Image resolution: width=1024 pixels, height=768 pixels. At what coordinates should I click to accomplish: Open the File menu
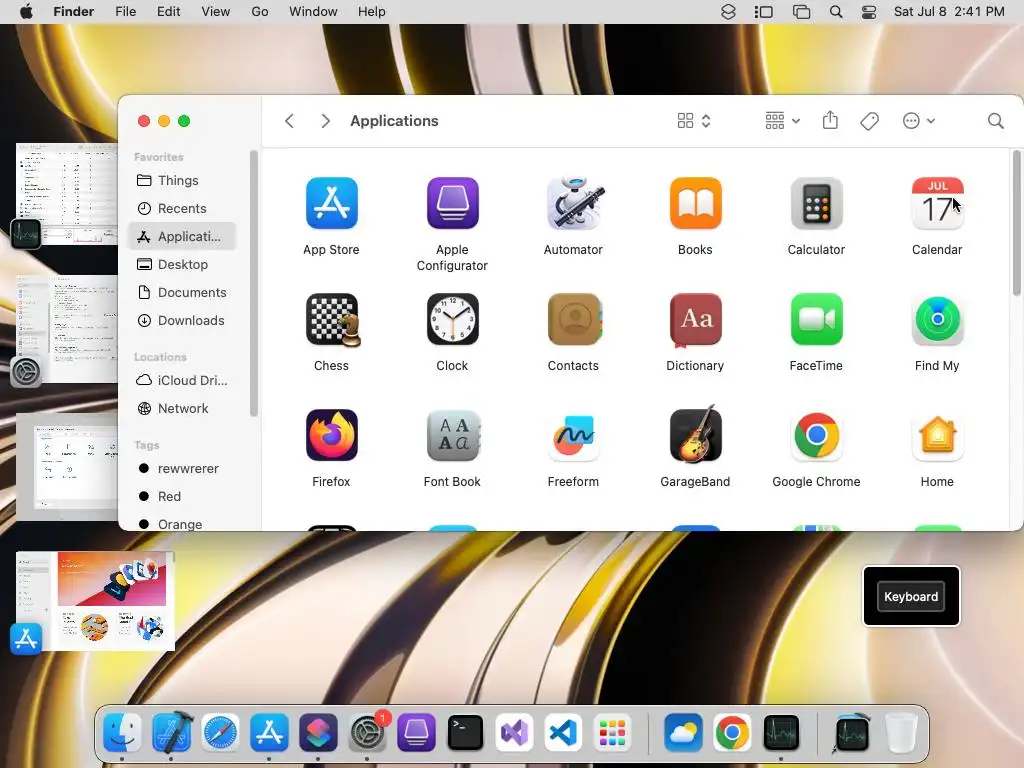point(125,12)
